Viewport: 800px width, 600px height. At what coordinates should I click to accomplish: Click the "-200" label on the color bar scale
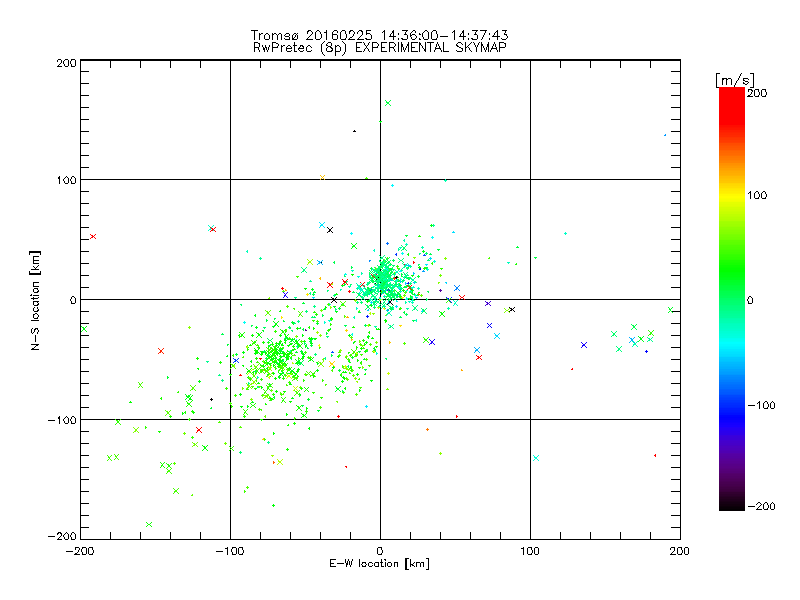coord(761,506)
